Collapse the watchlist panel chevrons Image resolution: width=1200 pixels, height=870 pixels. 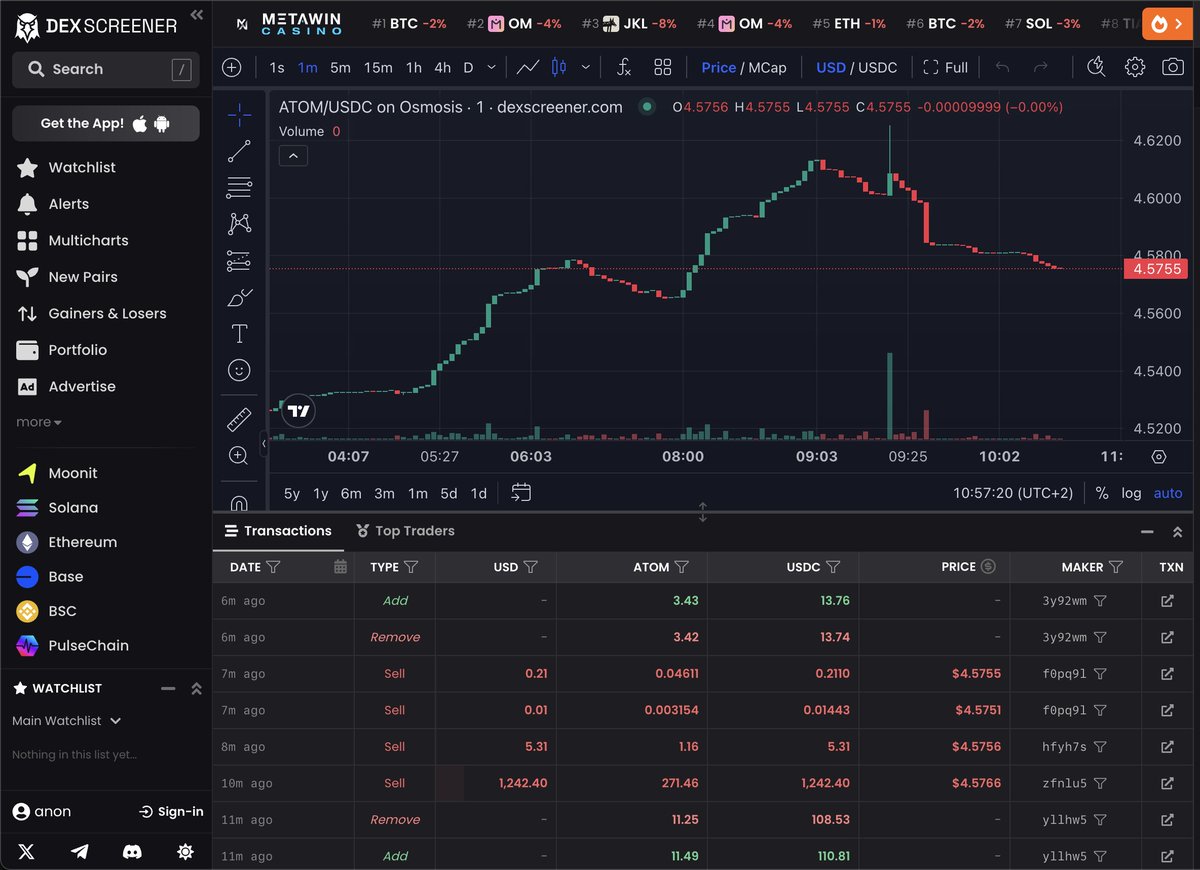pyautogui.click(x=196, y=689)
